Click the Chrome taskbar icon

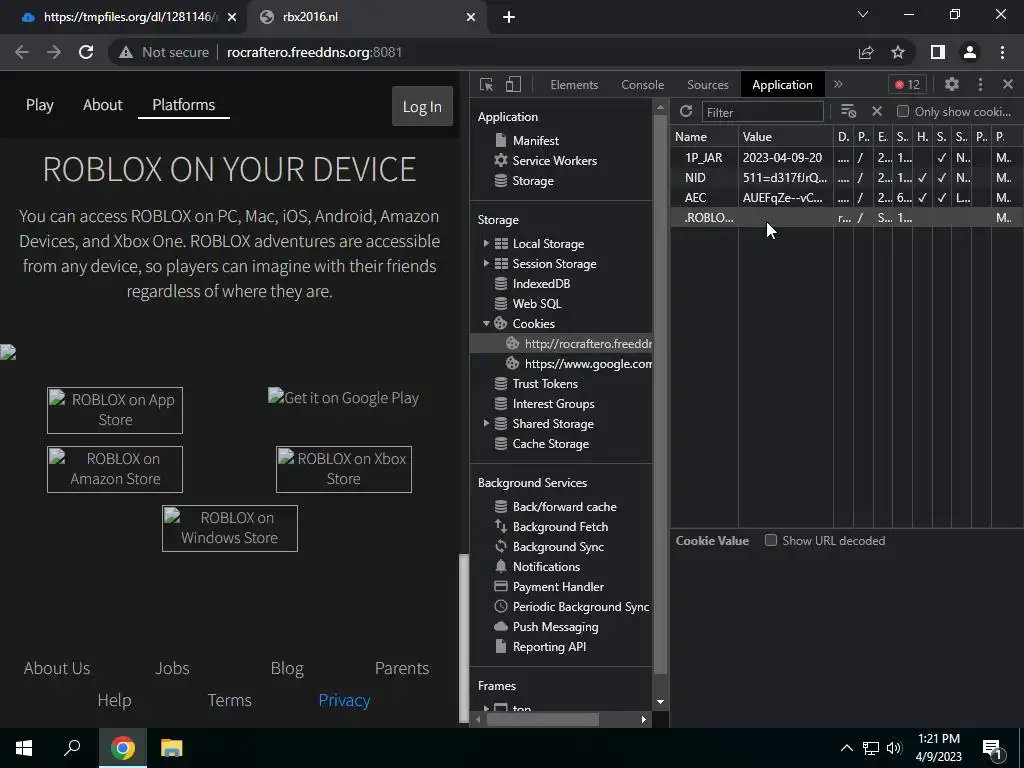click(x=123, y=748)
